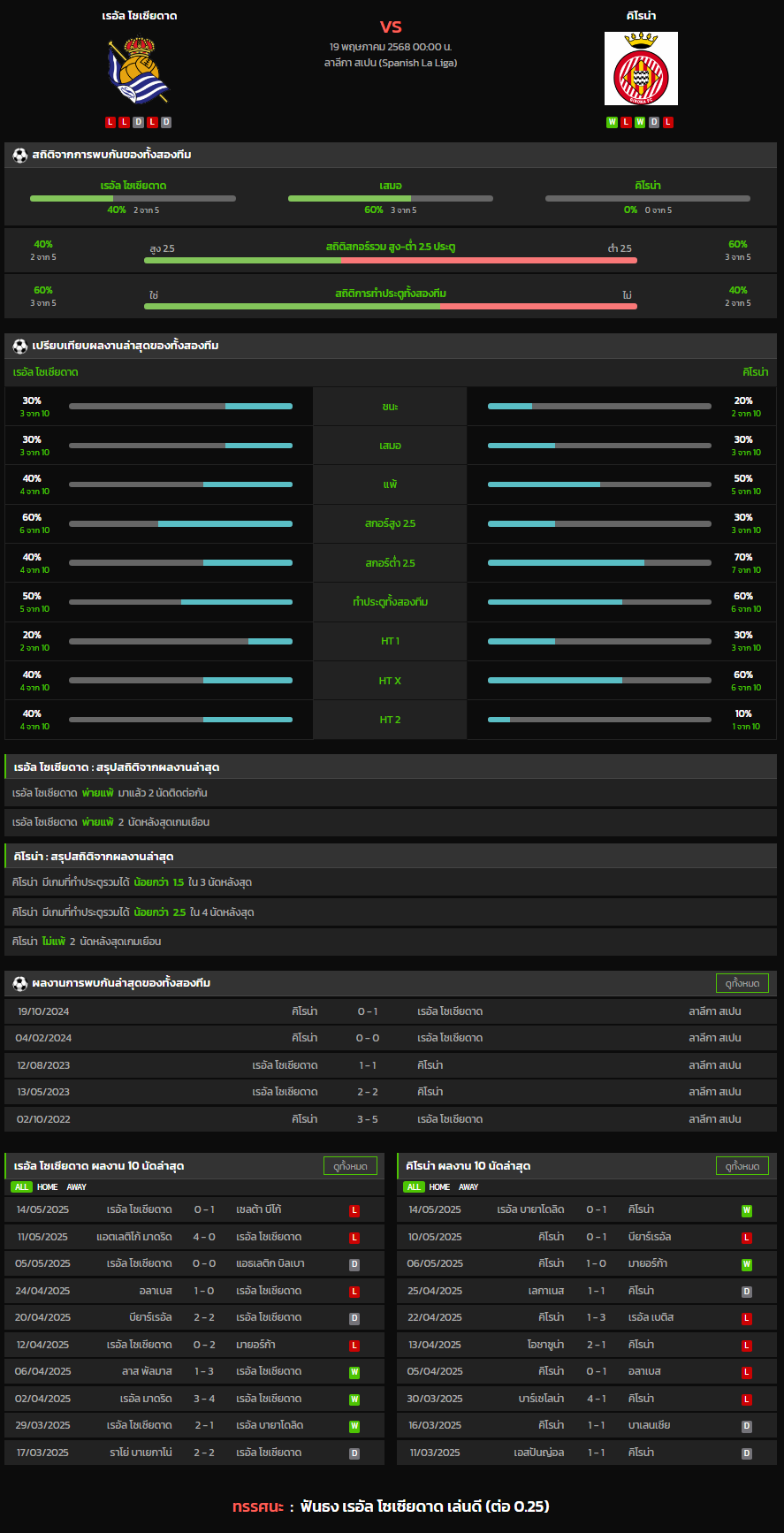
Task: Click the match date 19 พฤษภาคม 2568 00:00 น.
Action: pos(391,47)
